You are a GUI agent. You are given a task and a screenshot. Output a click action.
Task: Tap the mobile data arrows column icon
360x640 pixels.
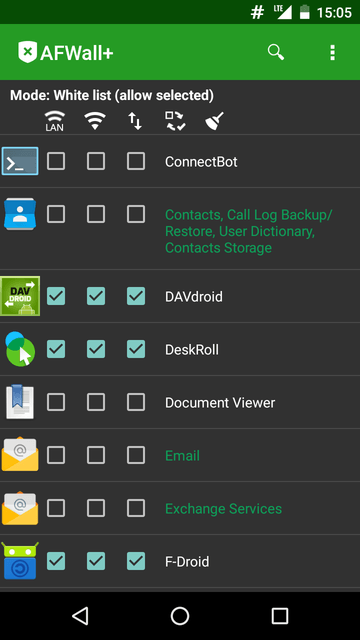135,121
